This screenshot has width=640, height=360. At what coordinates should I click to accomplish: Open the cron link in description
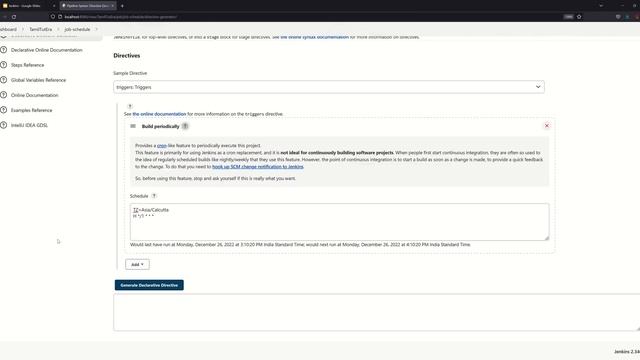(162, 146)
